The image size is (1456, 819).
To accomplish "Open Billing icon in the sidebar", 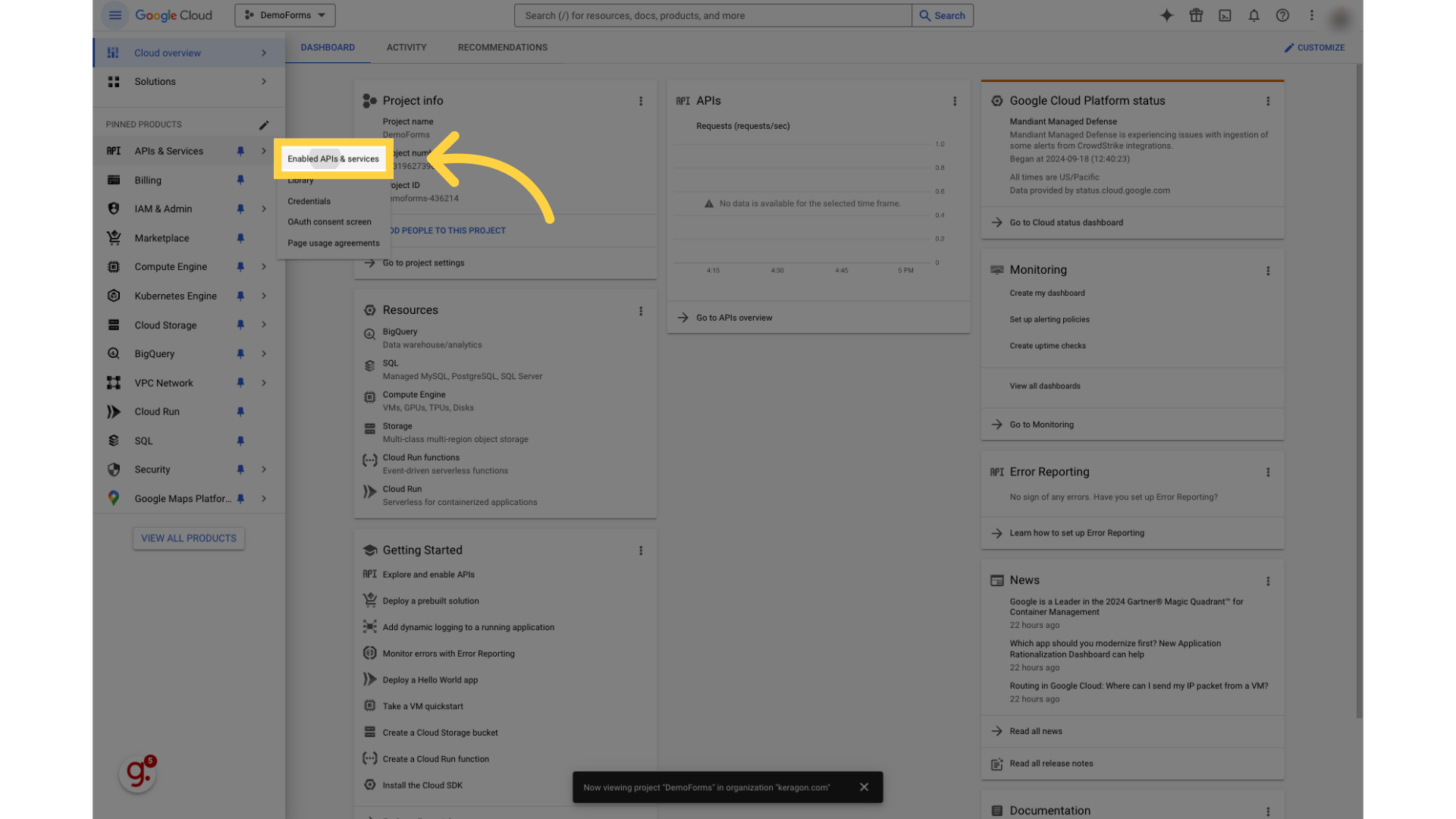I will click(x=114, y=180).
